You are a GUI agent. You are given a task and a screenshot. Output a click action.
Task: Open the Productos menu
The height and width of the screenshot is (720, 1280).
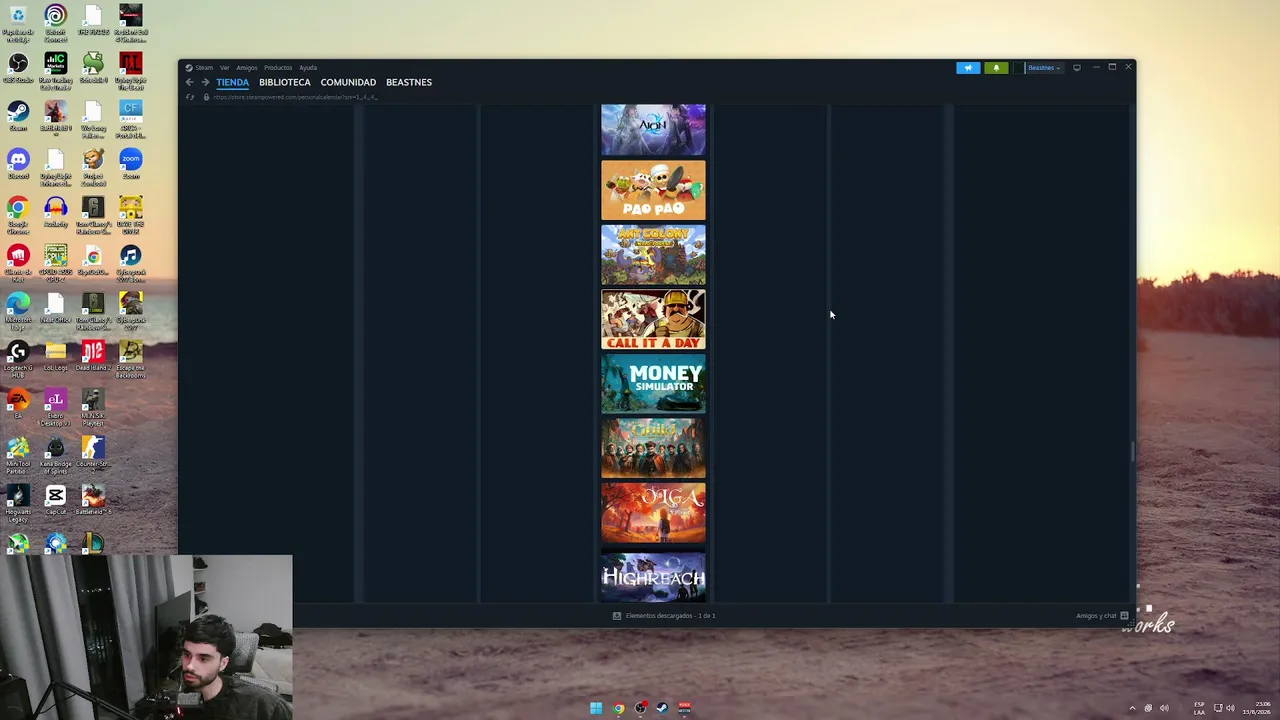278,68
